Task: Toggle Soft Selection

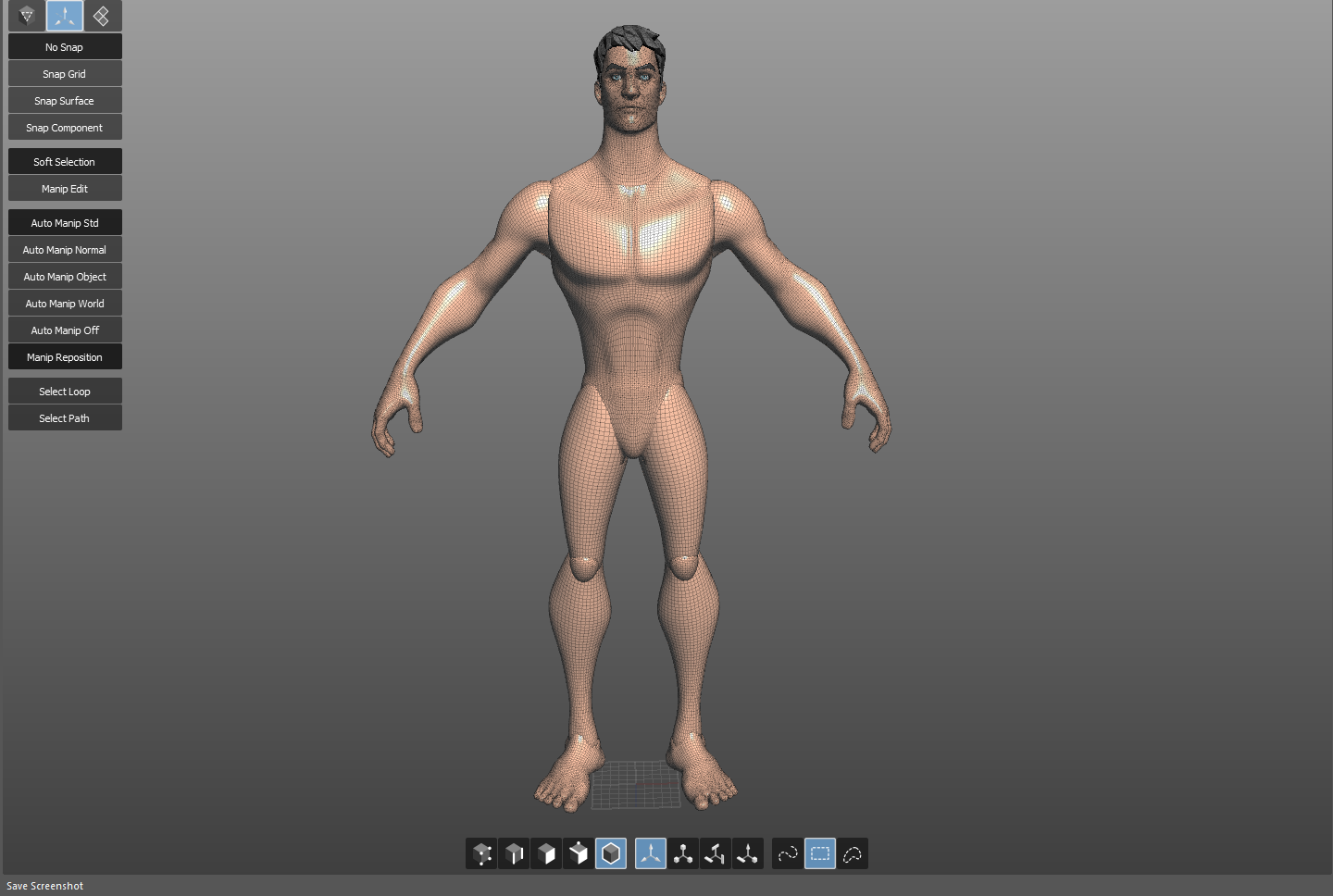Action: click(65, 162)
